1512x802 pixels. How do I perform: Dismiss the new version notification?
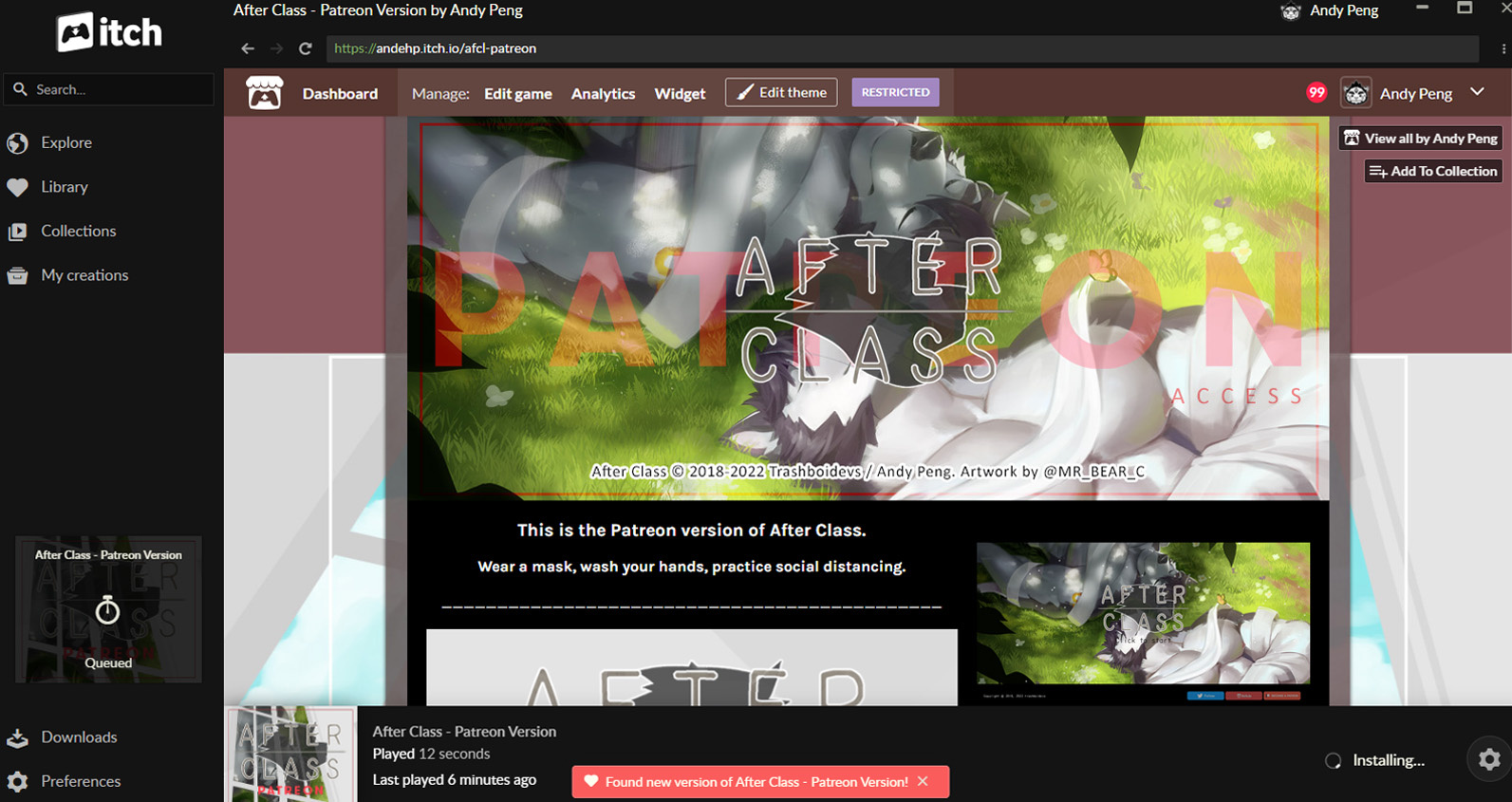click(924, 781)
